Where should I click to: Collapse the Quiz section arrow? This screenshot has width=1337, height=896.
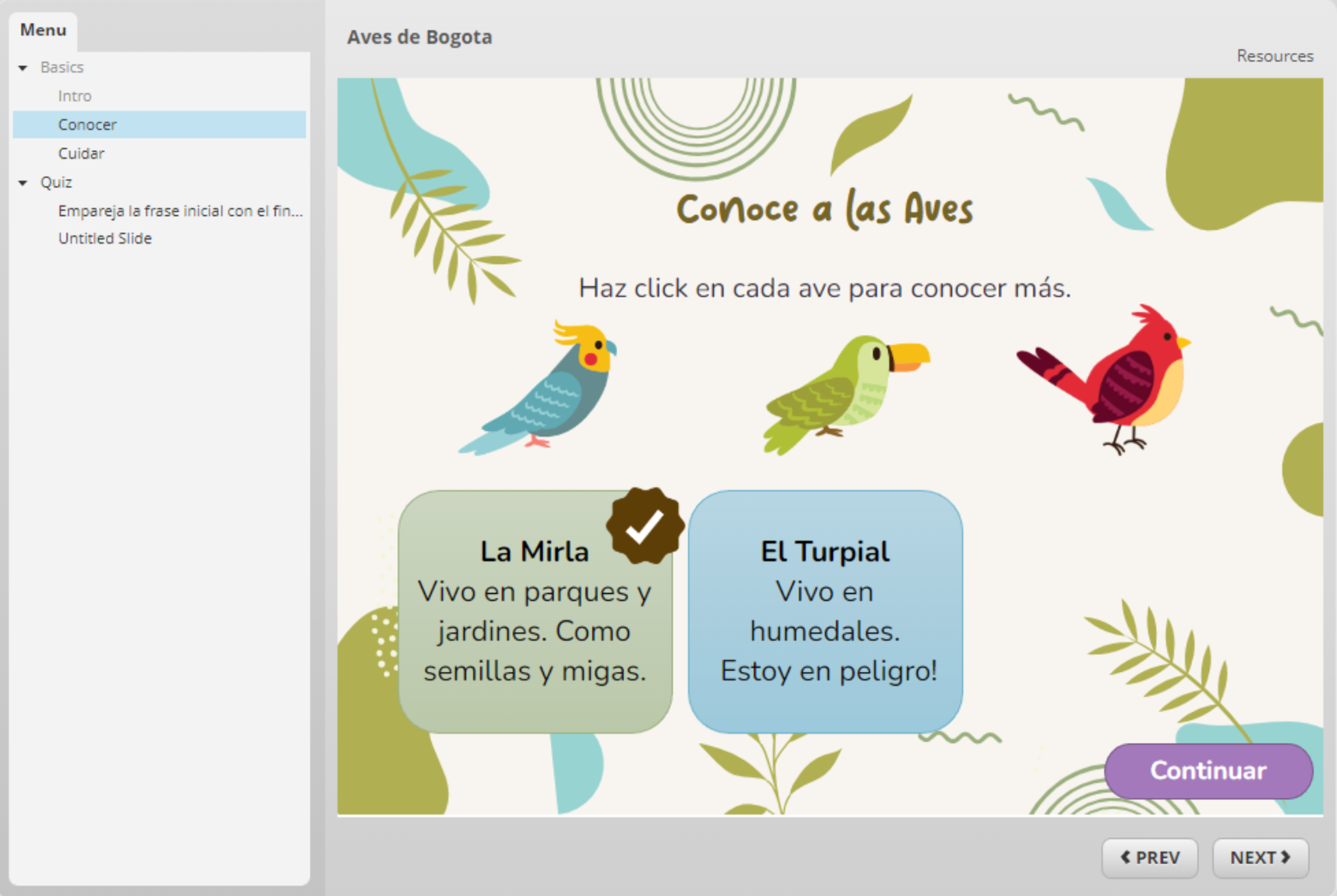pos(23,182)
